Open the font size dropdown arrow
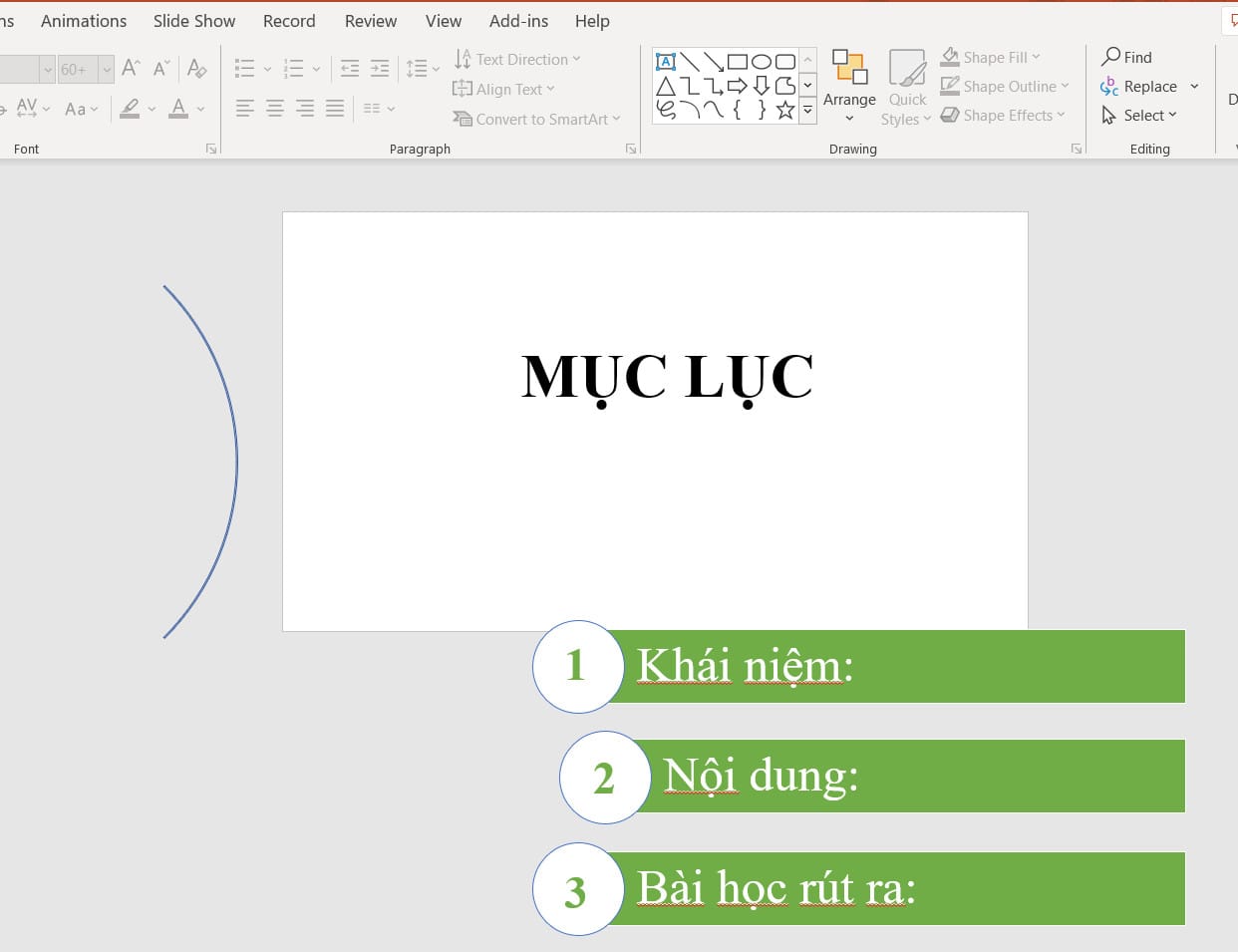Screen dimensions: 1238x952 [x=106, y=69]
